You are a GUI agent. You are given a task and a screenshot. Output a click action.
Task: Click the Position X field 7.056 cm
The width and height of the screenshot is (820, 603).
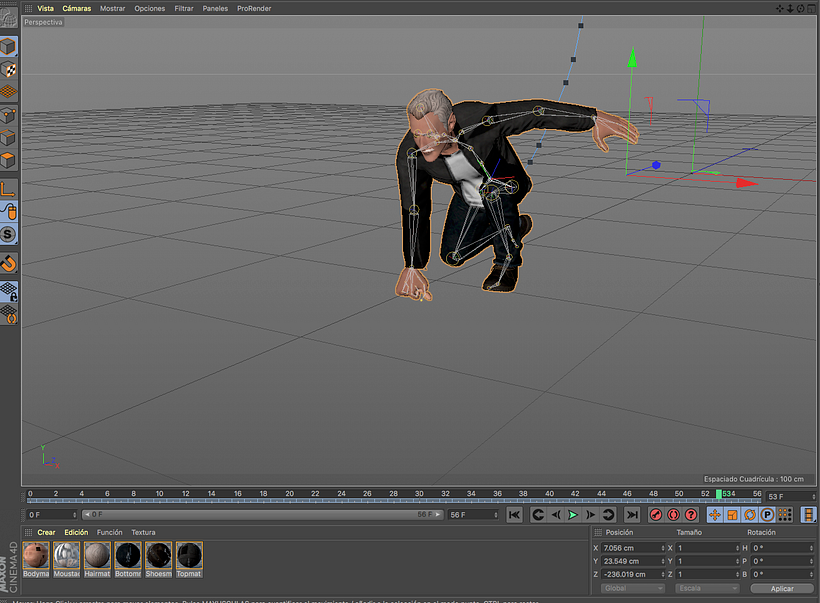(633, 548)
